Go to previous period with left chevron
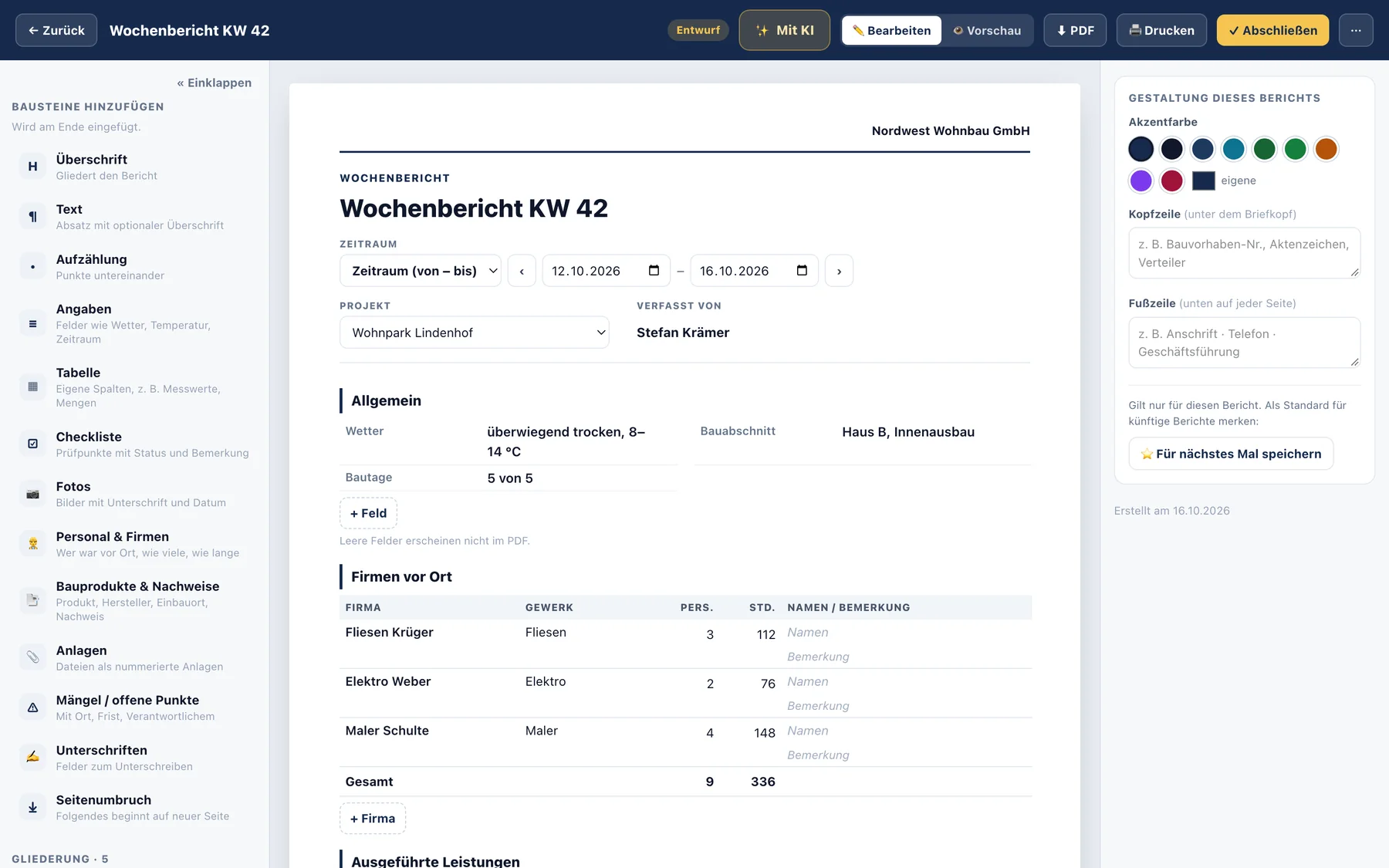The width and height of the screenshot is (1389, 868). click(522, 271)
